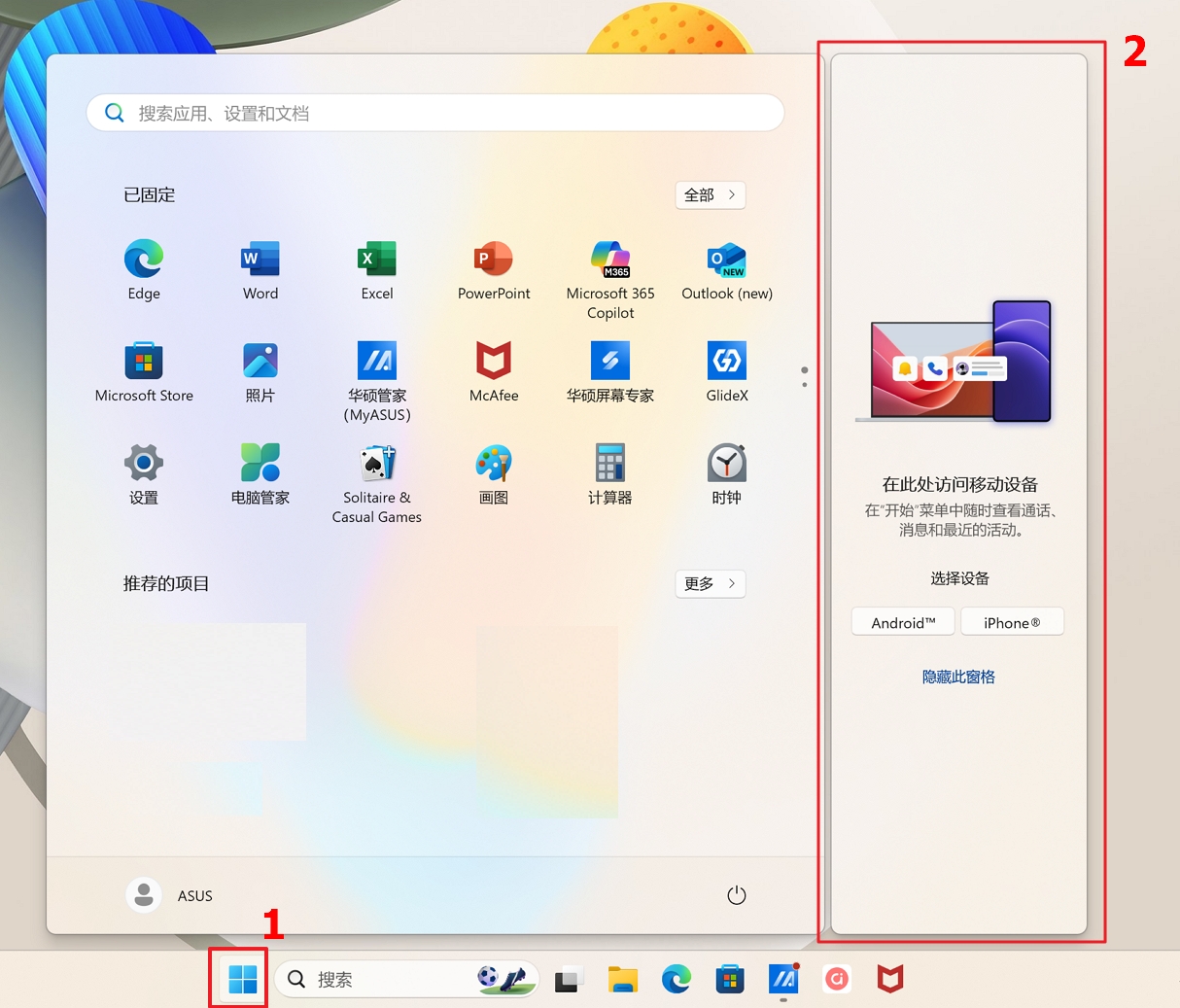Open Excel in the Start menu
Viewport: 1180px width, 1008px height.
377,270
